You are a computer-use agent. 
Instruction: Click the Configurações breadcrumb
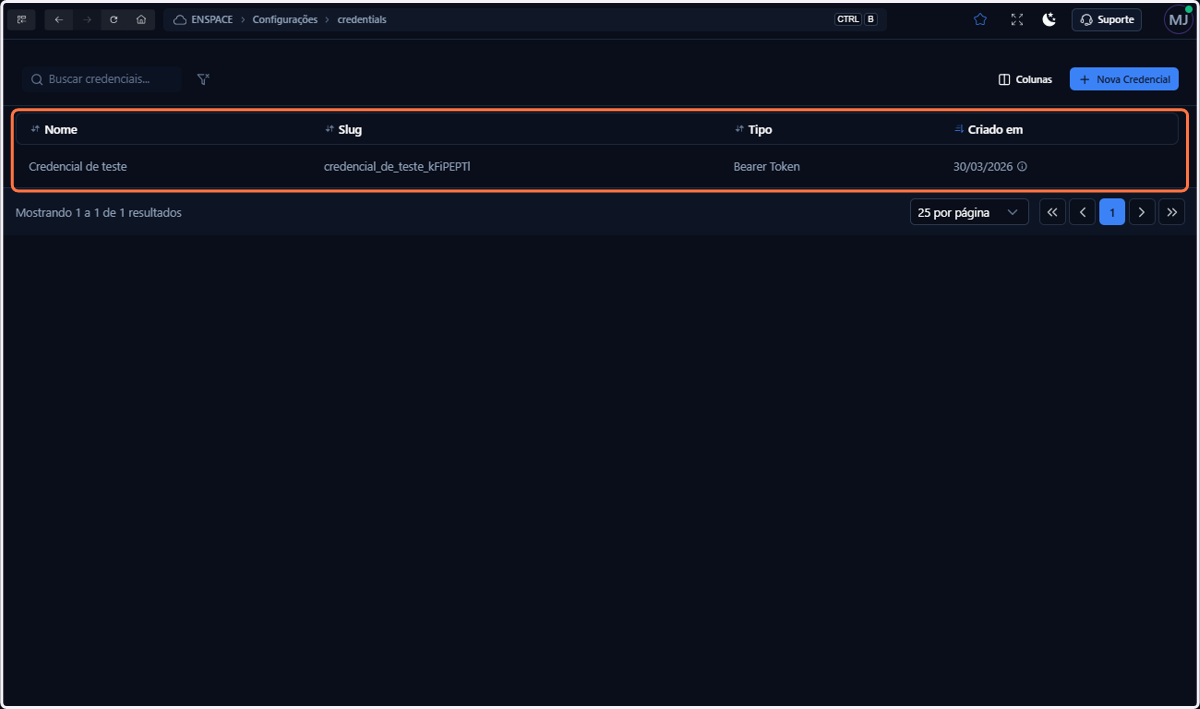(285, 19)
